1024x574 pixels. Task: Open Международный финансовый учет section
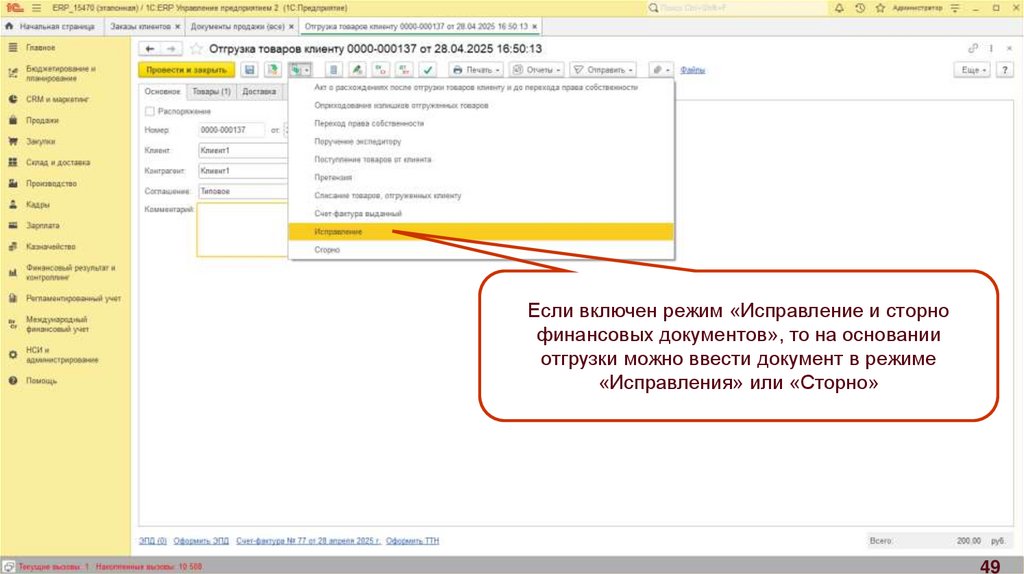click(57, 324)
